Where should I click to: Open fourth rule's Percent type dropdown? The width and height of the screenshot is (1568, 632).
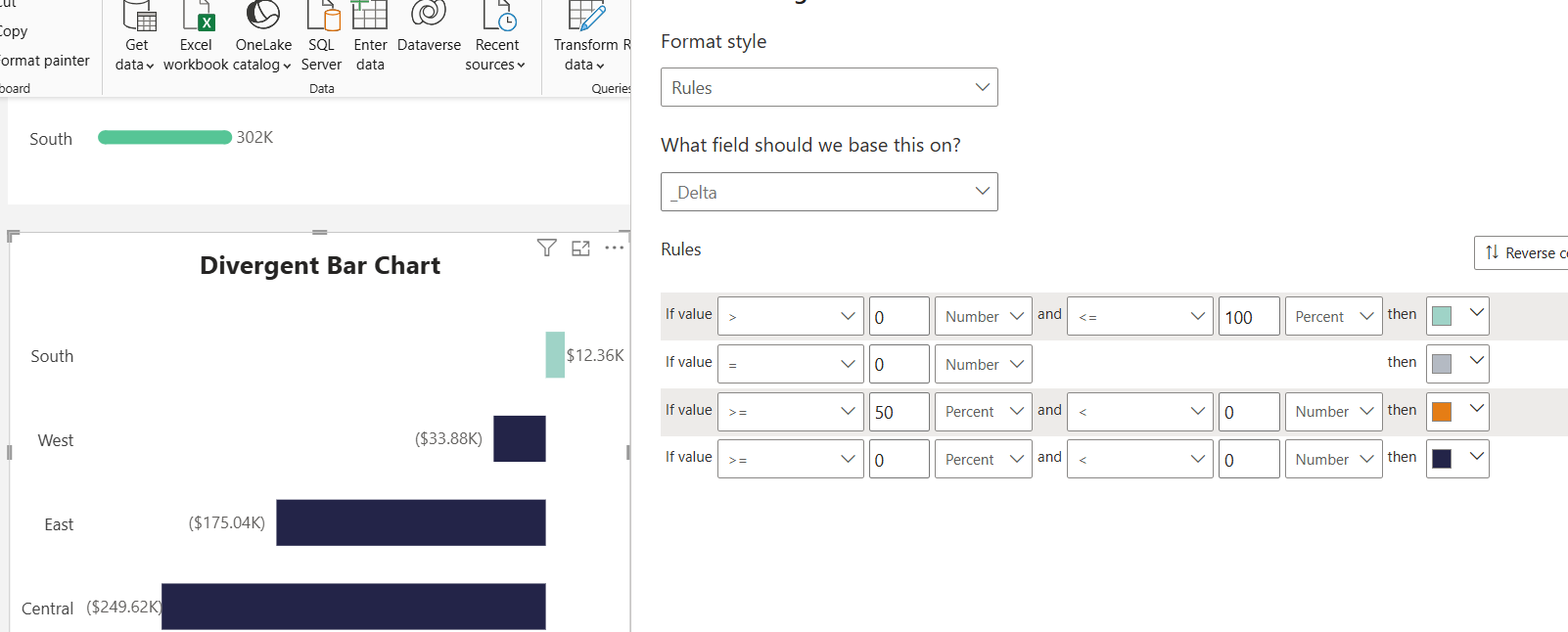tap(984, 459)
